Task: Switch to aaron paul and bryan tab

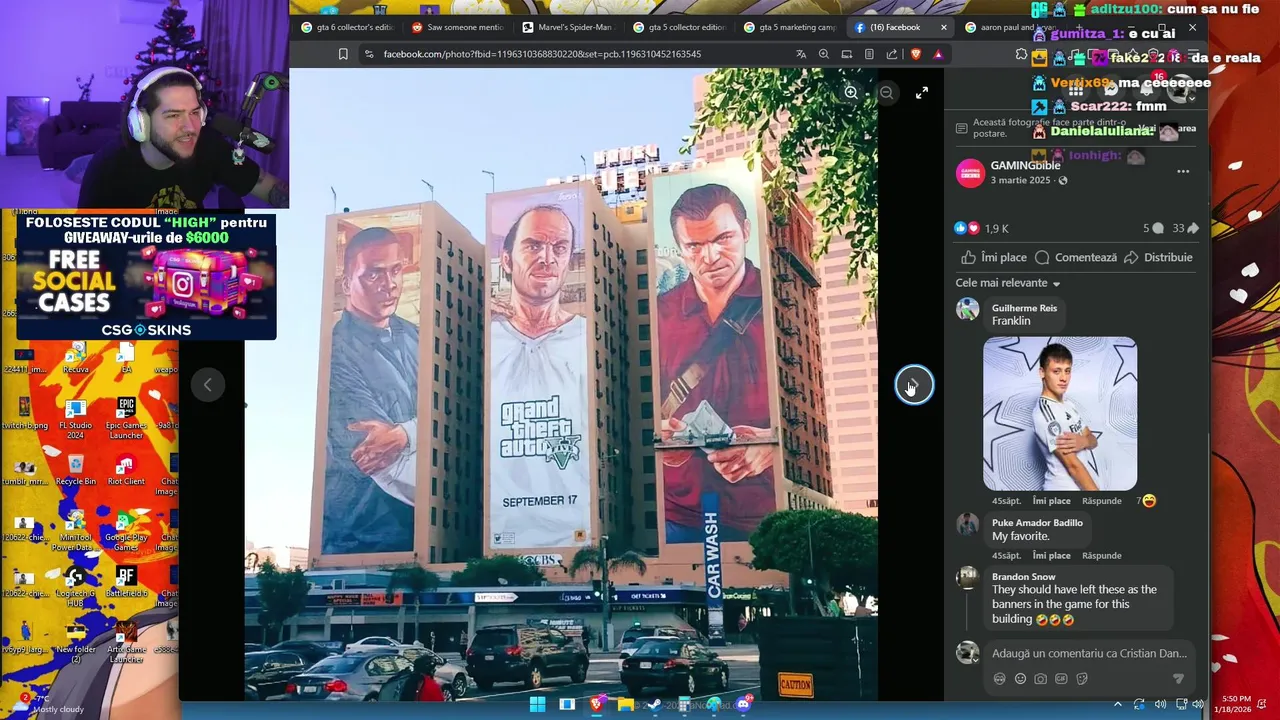Action: (x=1010, y=27)
